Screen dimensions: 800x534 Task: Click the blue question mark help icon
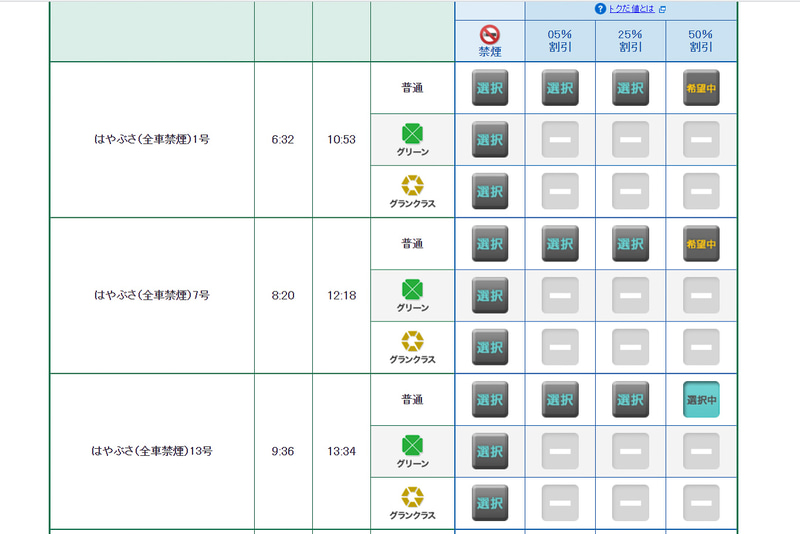point(601,9)
